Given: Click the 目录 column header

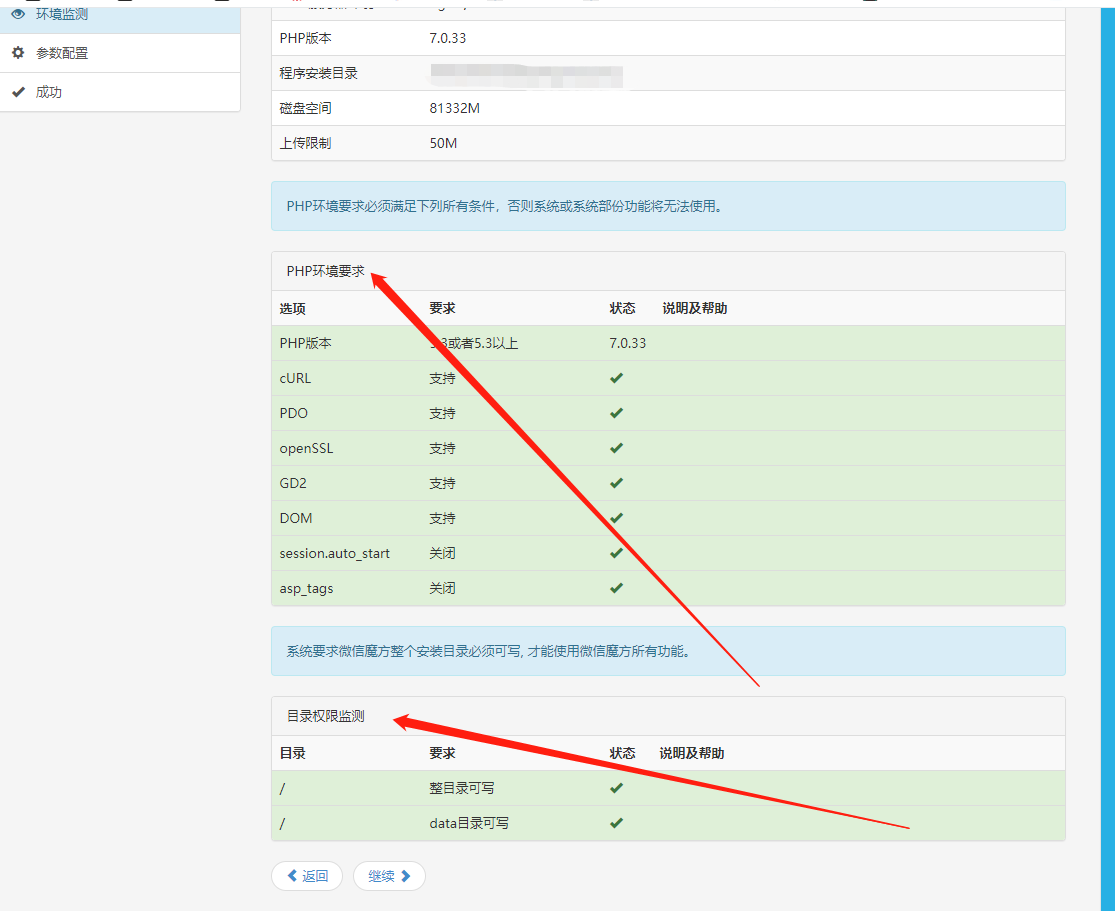Looking at the screenshot, I should (x=292, y=753).
